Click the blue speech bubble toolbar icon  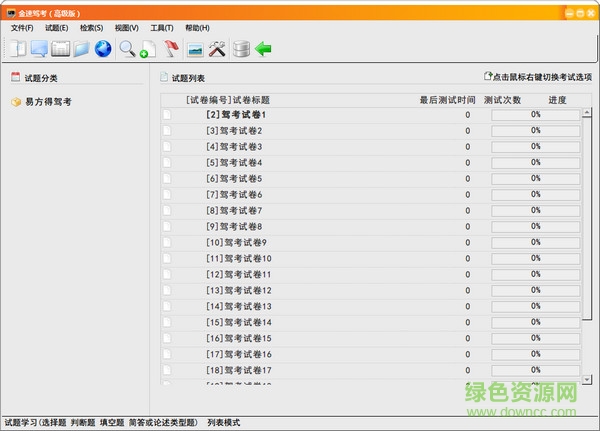click(39, 49)
